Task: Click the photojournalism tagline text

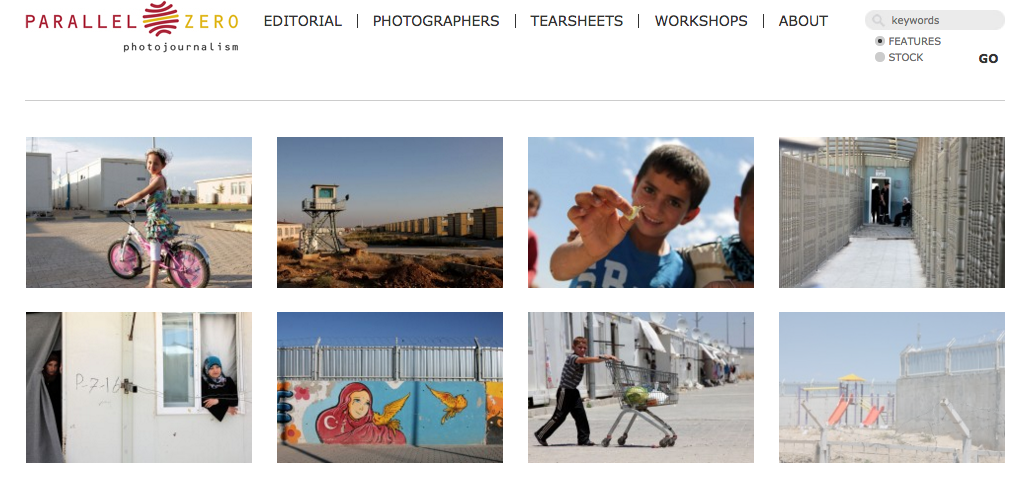Action: click(x=181, y=47)
